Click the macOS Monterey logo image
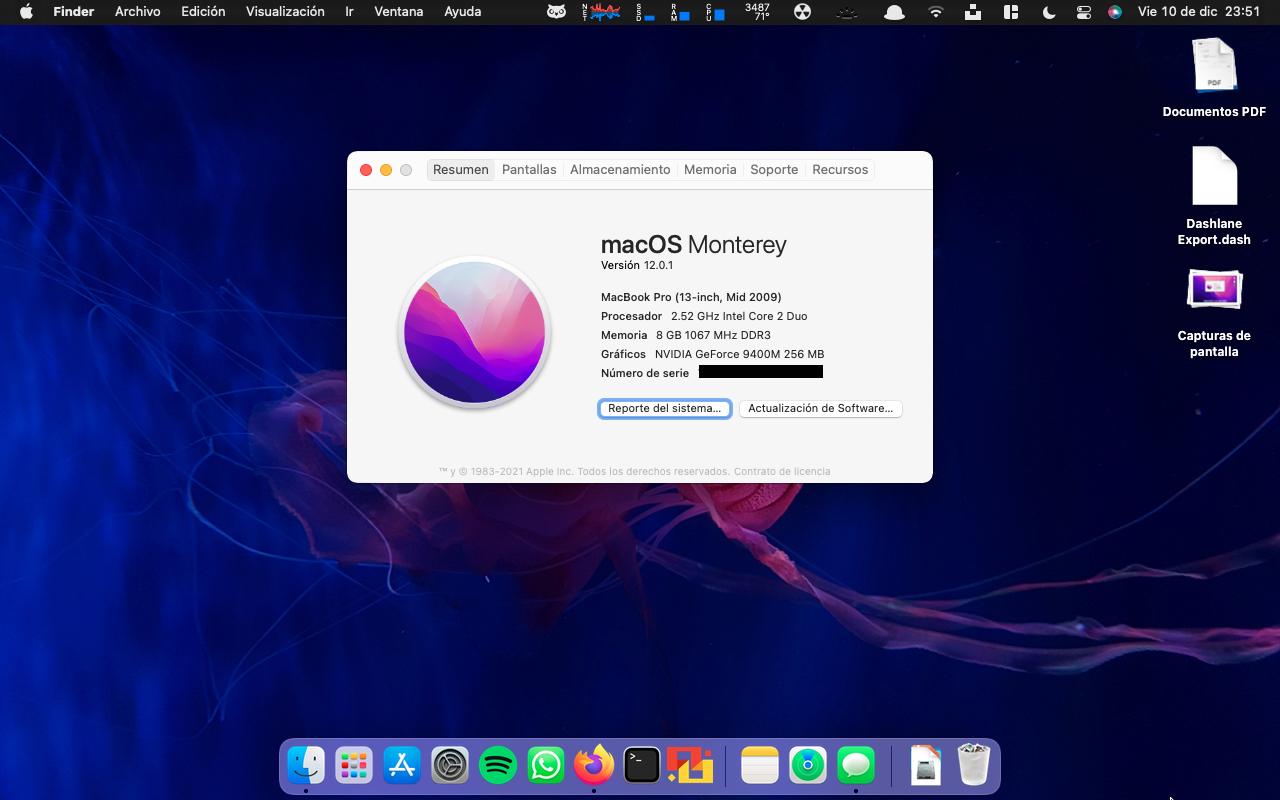1280x800 pixels. pos(474,332)
